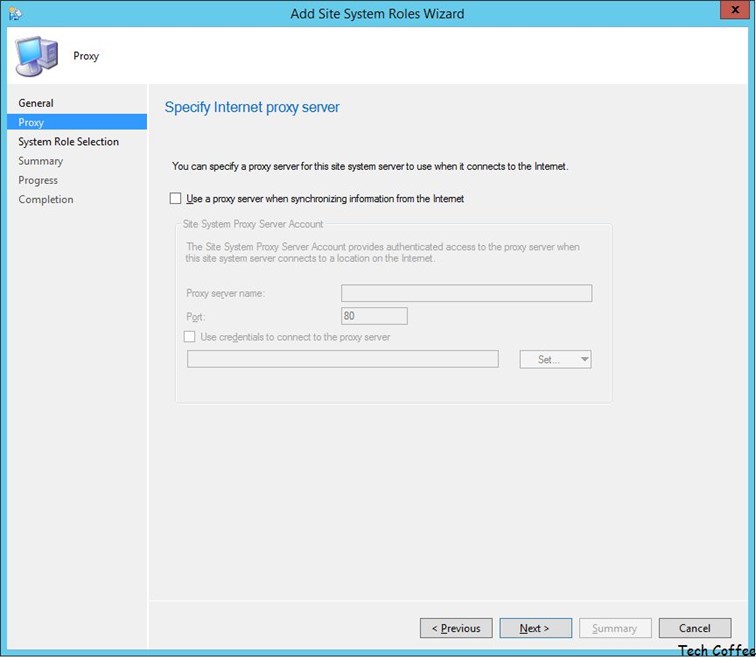
Task: Click the 'You can specify a proxy server' description text
Action: click(370, 166)
